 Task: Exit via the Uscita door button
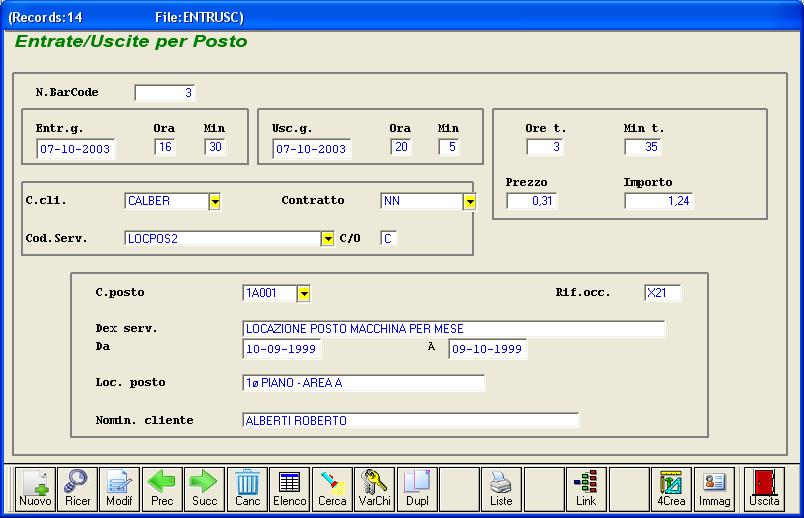(765, 488)
